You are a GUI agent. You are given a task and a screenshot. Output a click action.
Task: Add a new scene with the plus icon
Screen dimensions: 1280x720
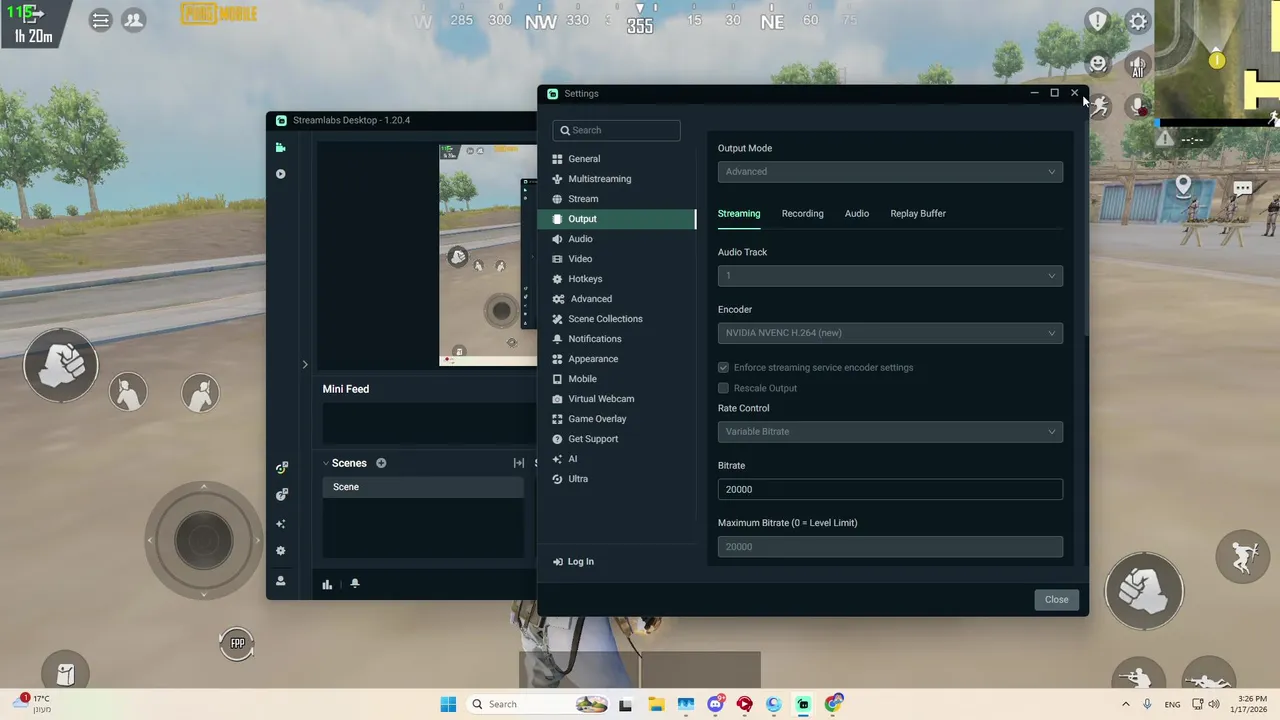[x=381, y=463]
